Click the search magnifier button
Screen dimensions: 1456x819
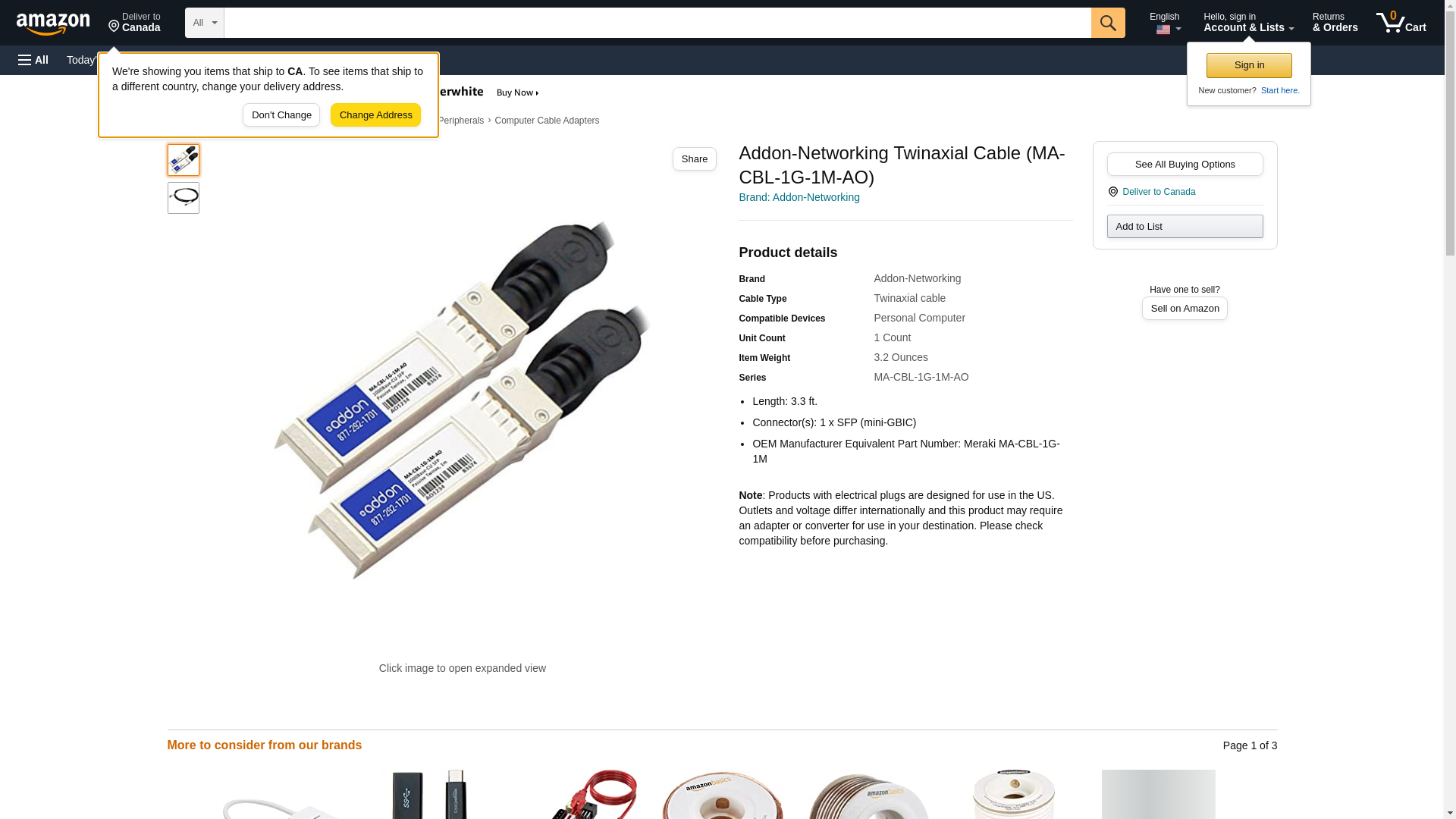1108,23
